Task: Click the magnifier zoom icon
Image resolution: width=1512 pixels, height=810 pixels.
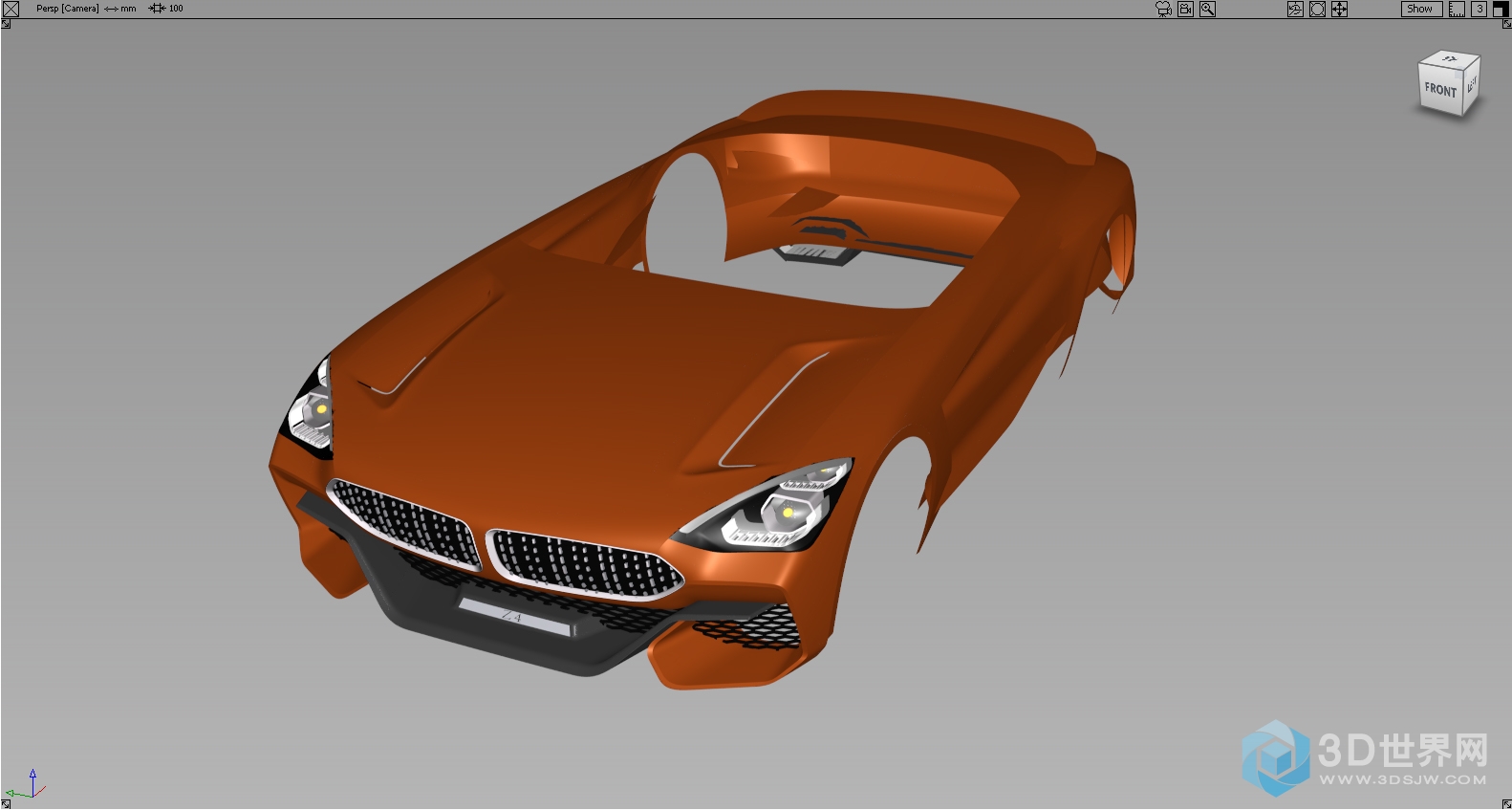Action: click(x=1208, y=9)
